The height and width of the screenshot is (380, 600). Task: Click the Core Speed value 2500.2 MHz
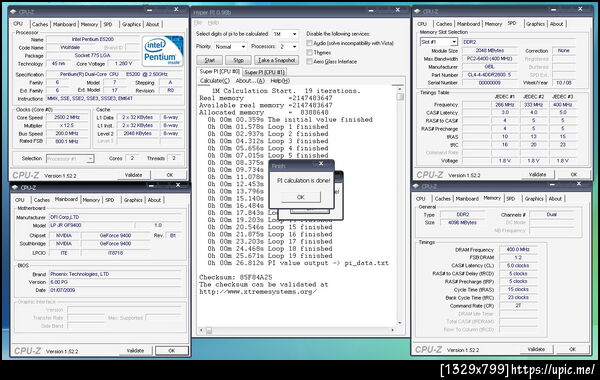coord(67,117)
